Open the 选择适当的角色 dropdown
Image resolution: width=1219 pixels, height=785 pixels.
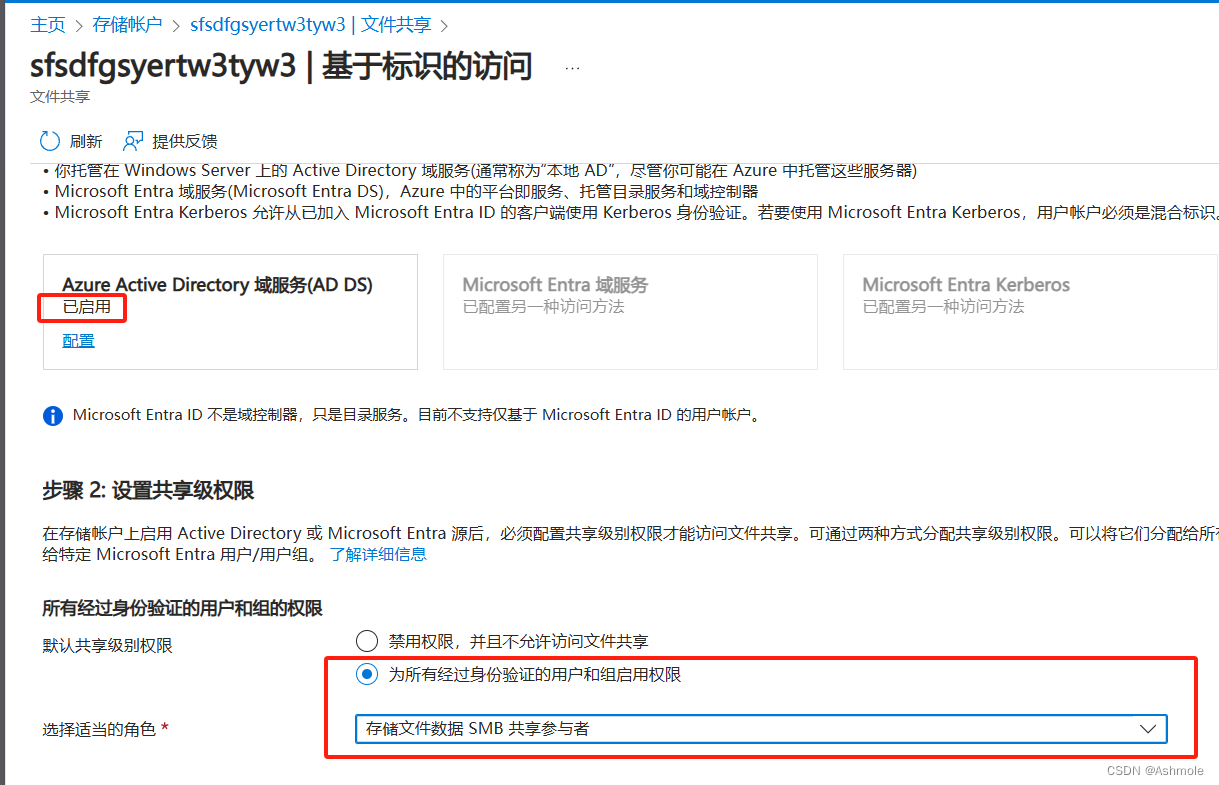[761, 728]
